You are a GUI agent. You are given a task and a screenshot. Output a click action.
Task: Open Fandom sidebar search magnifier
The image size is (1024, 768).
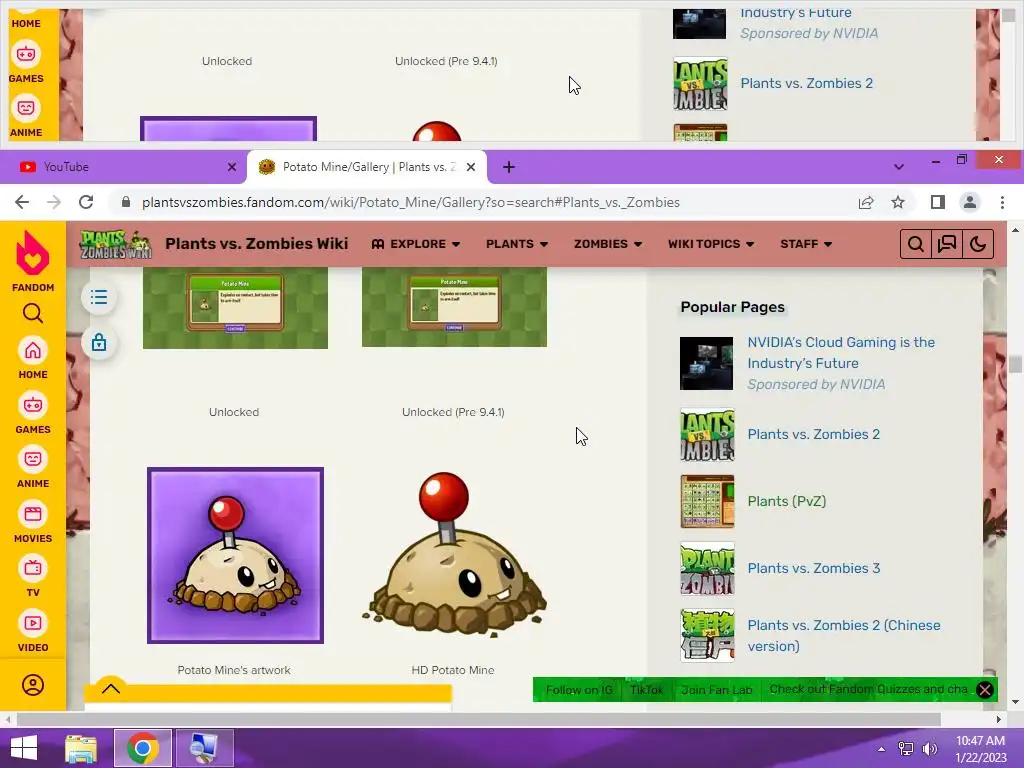click(x=33, y=314)
